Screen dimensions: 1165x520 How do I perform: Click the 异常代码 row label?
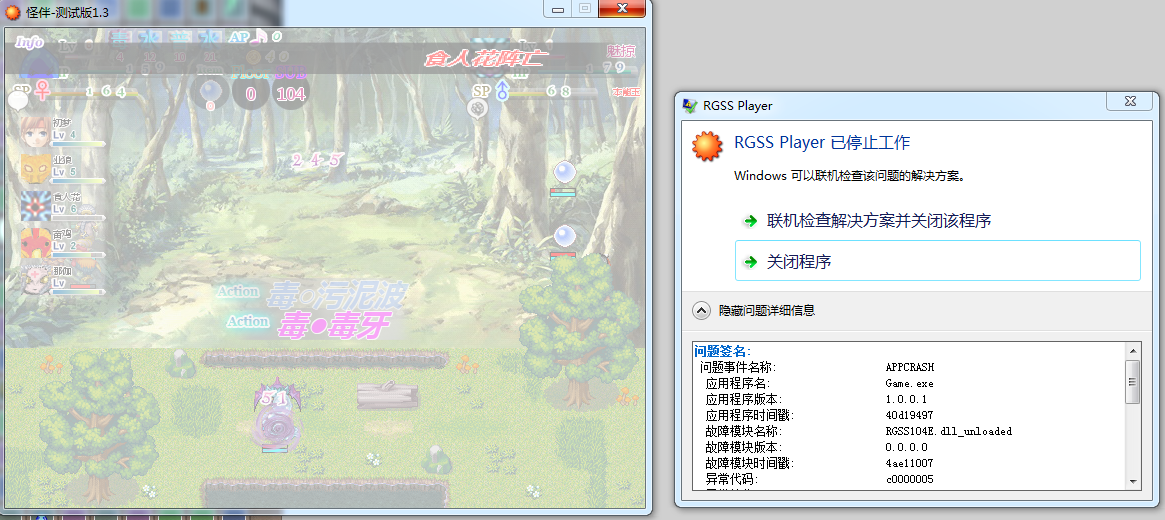732,479
